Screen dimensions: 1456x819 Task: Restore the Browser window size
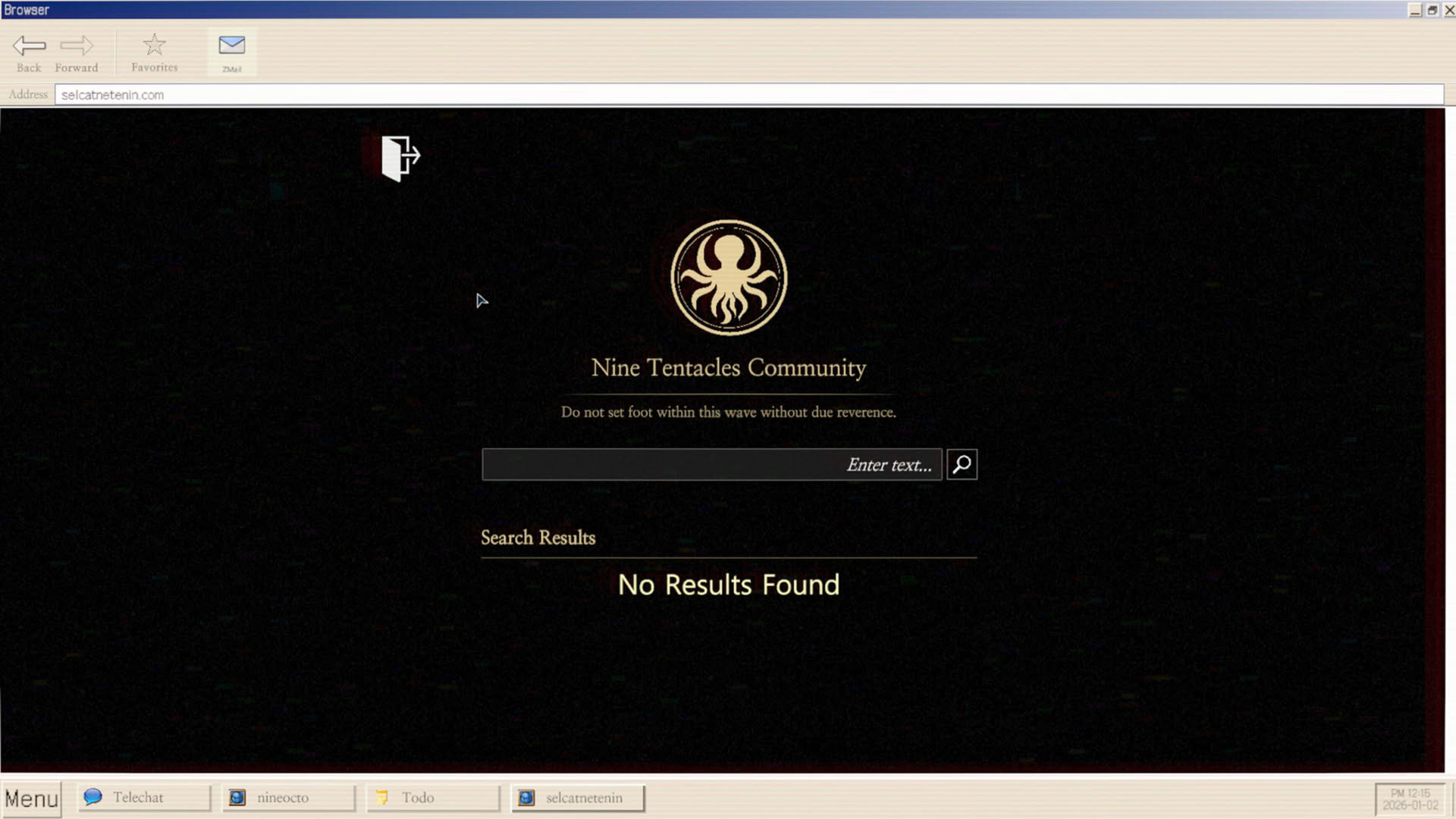tap(1432, 10)
